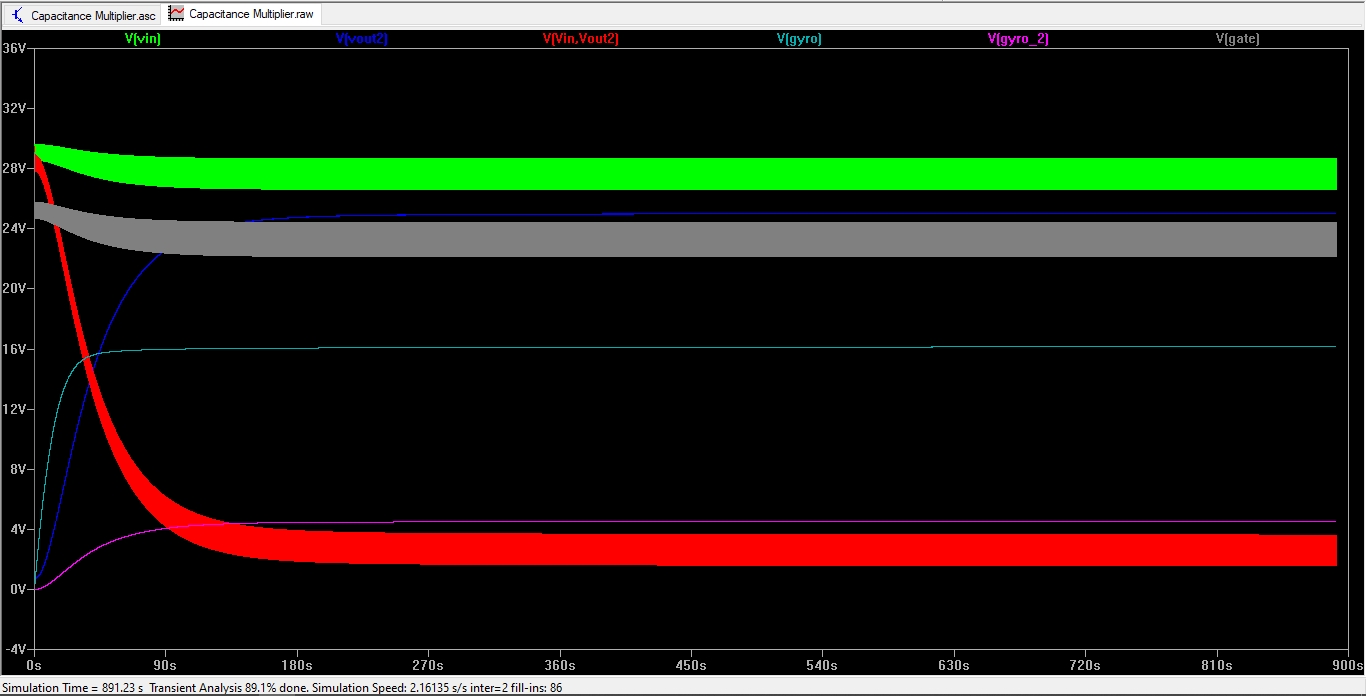Click the 36V vertical axis label

(x=14, y=48)
